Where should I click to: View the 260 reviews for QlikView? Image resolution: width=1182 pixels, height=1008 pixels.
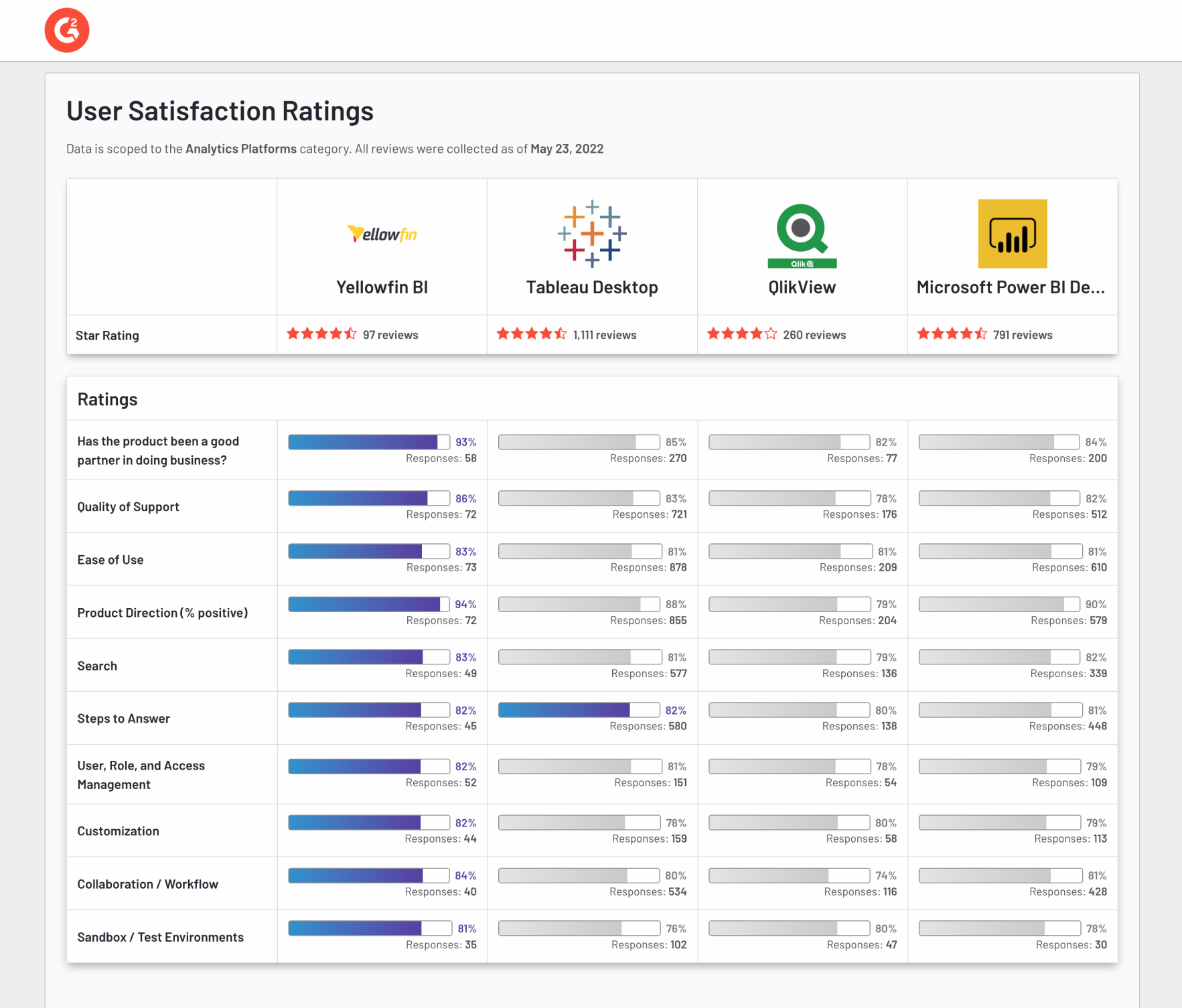[x=814, y=335]
